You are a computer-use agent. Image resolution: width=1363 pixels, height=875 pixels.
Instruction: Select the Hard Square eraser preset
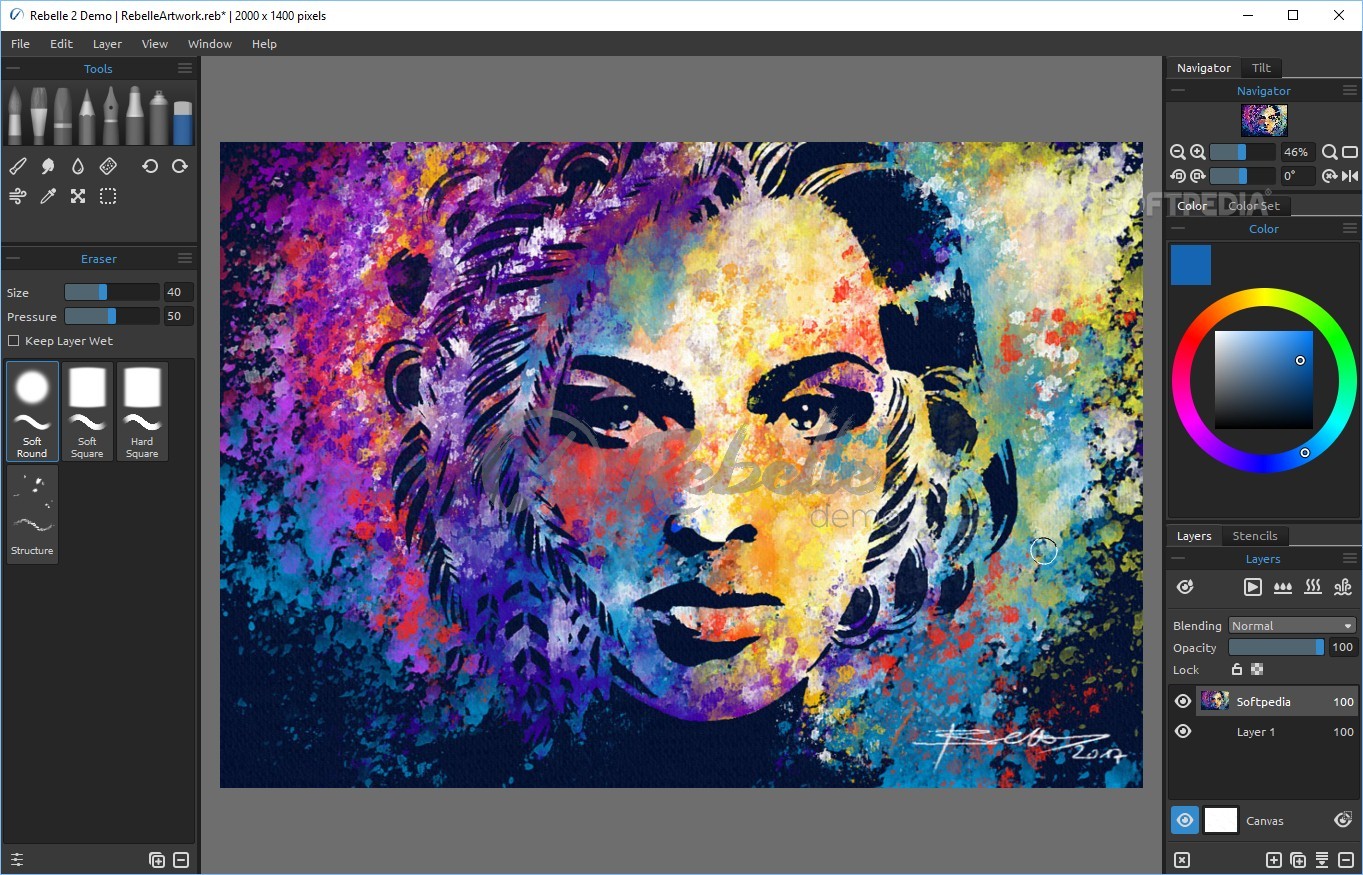tap(142, 410)
